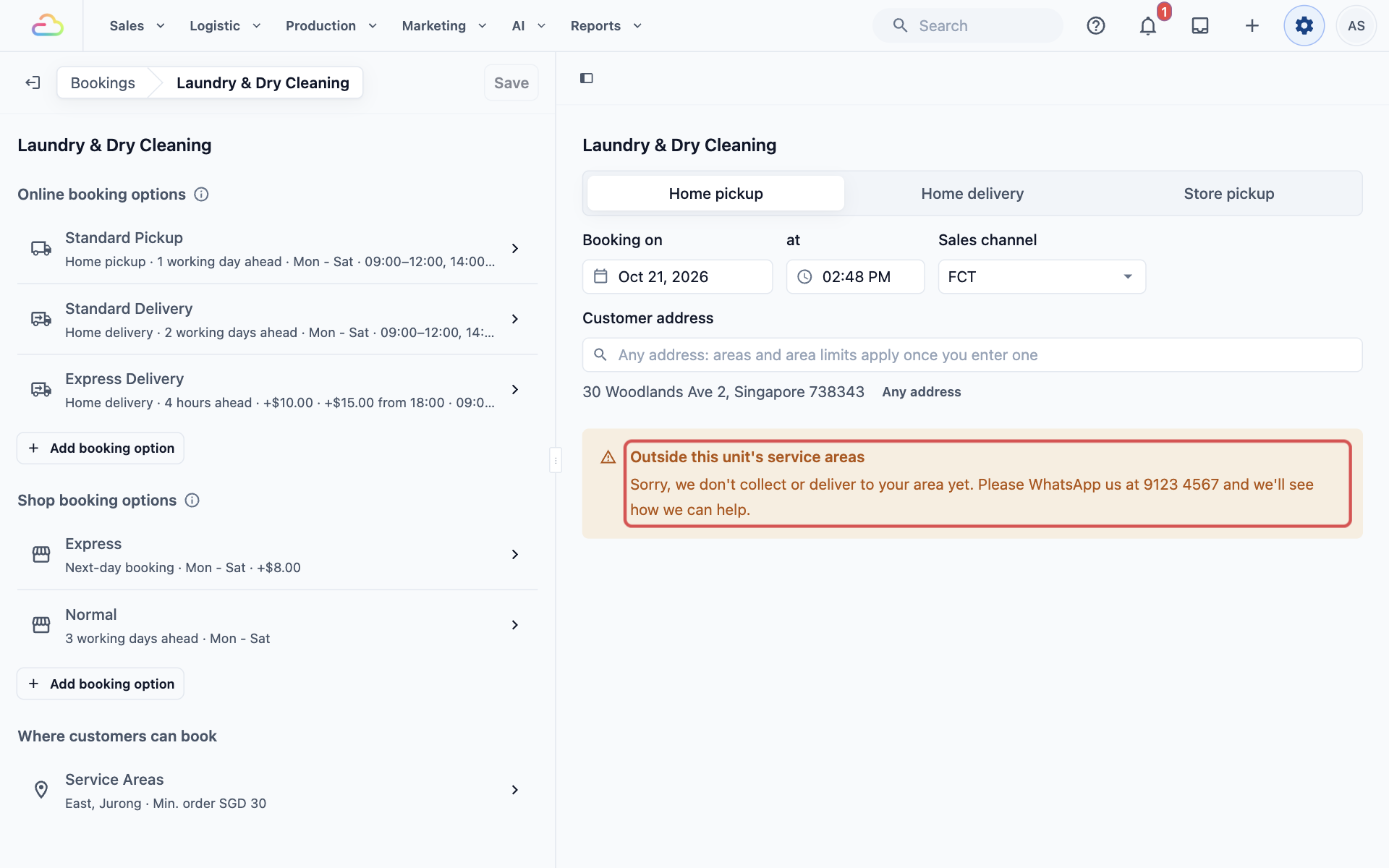Open the Booking on date field

coord(678,277)
